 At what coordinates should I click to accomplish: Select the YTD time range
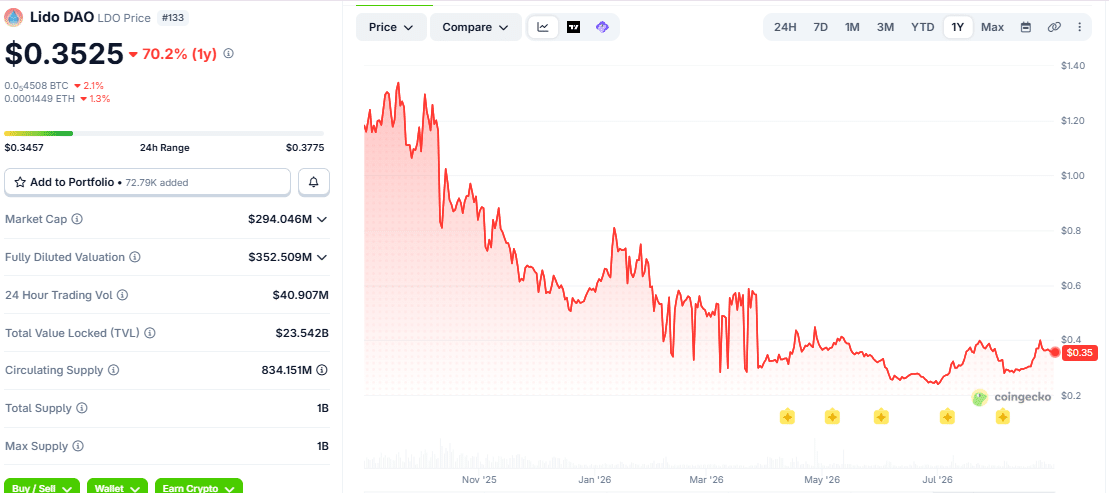point(922,28)
